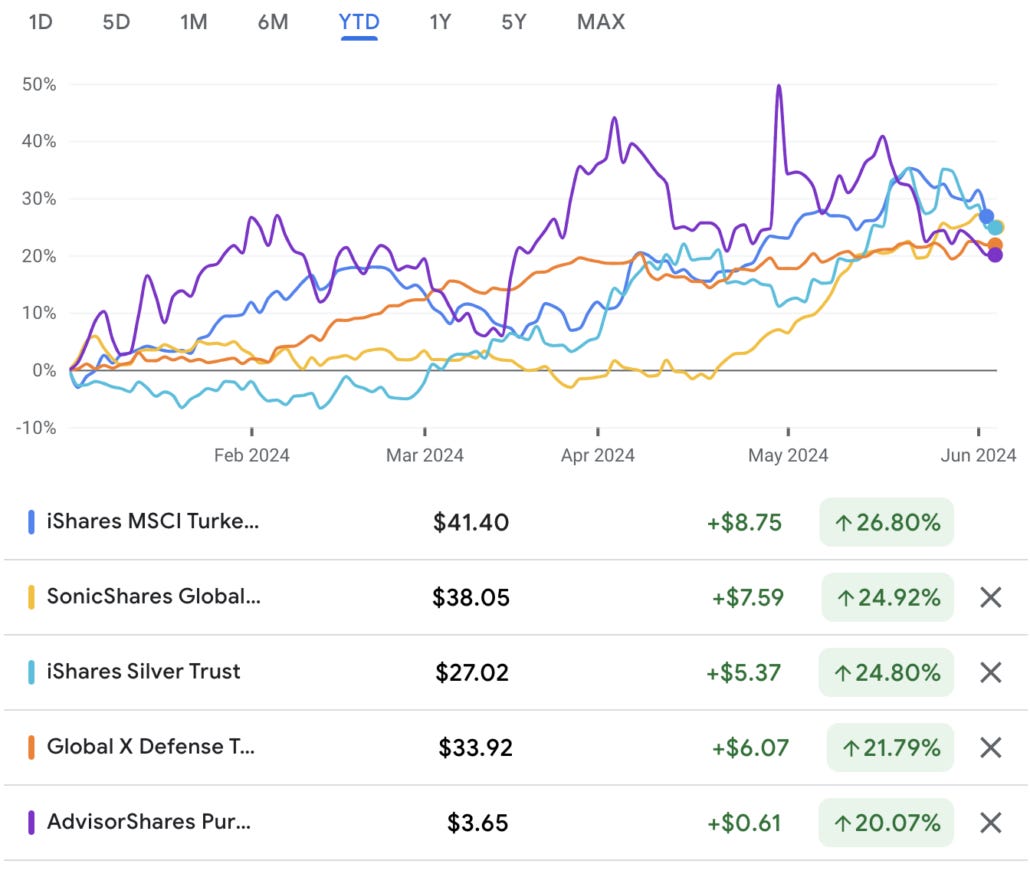
Task: Open Global X Defense T... fund name
Action: (x=150, y=747)
